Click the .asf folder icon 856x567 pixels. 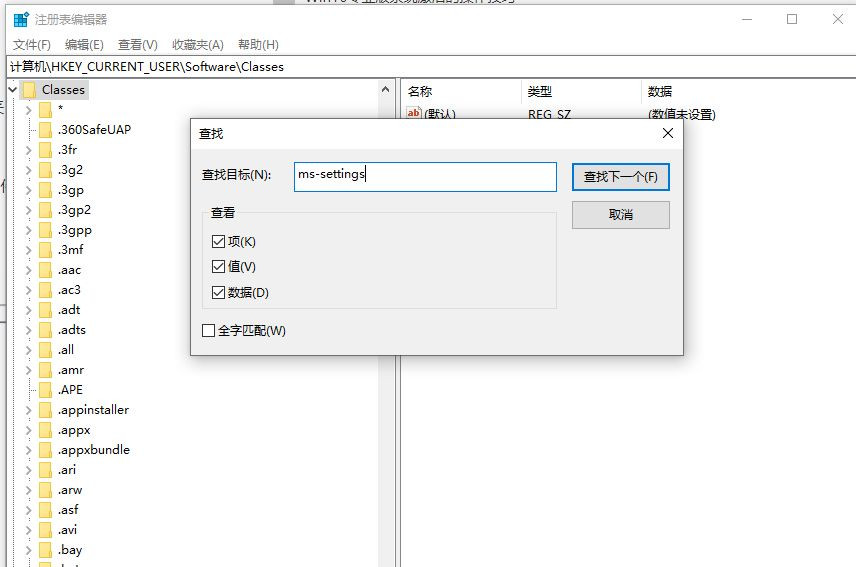(x=46, y=510)
